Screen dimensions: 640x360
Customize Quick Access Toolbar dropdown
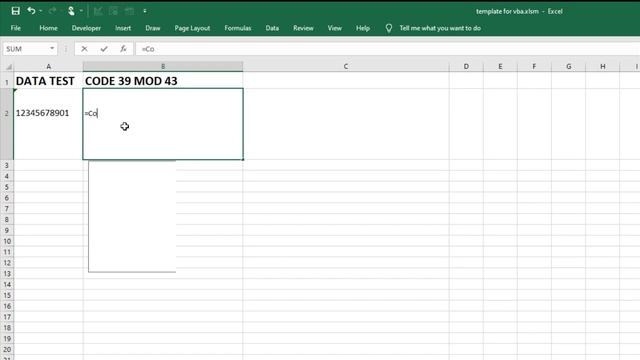(145, 11)
